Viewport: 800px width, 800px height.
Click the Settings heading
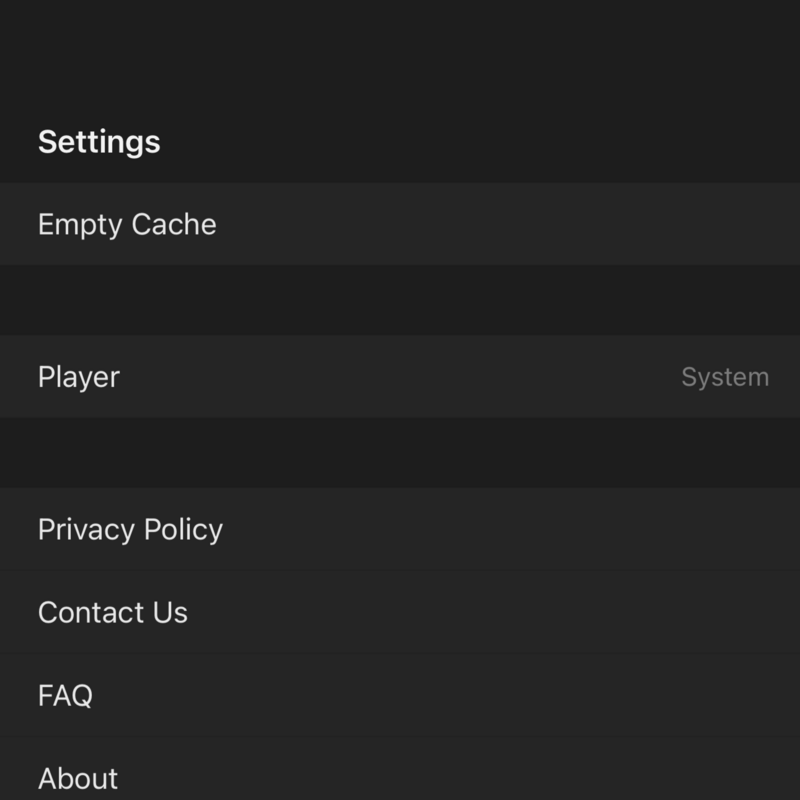(99, 141)
